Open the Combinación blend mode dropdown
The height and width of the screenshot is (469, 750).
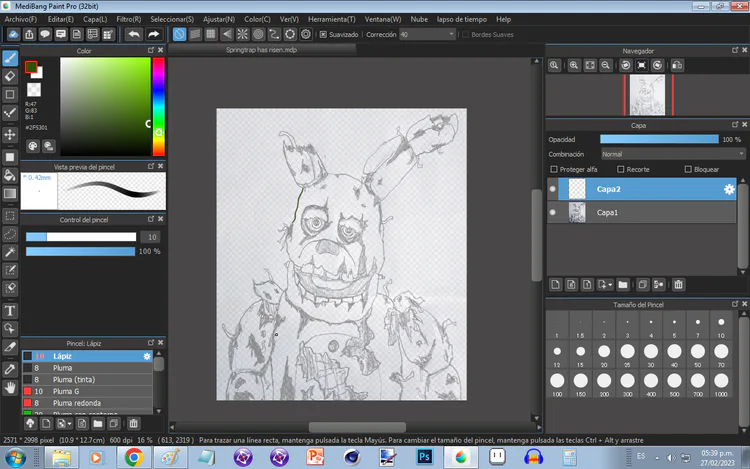tap(672, 154)
